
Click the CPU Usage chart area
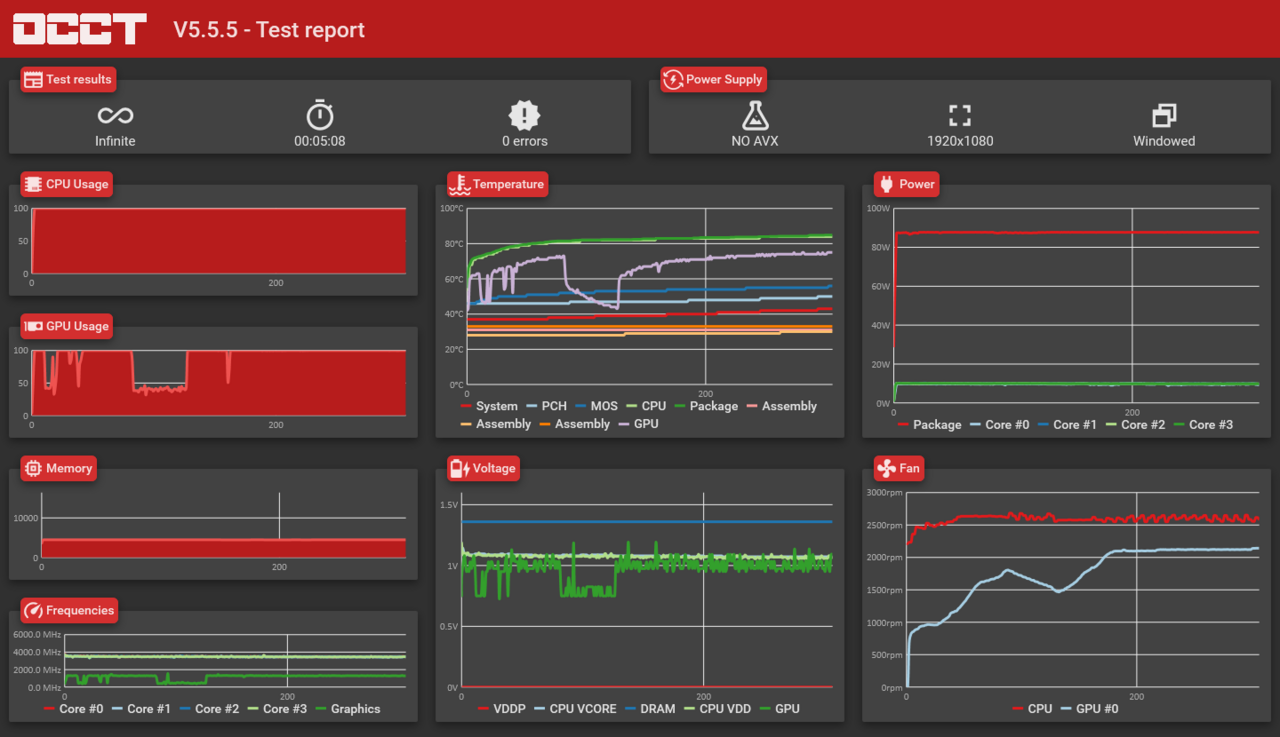(218, 240)
